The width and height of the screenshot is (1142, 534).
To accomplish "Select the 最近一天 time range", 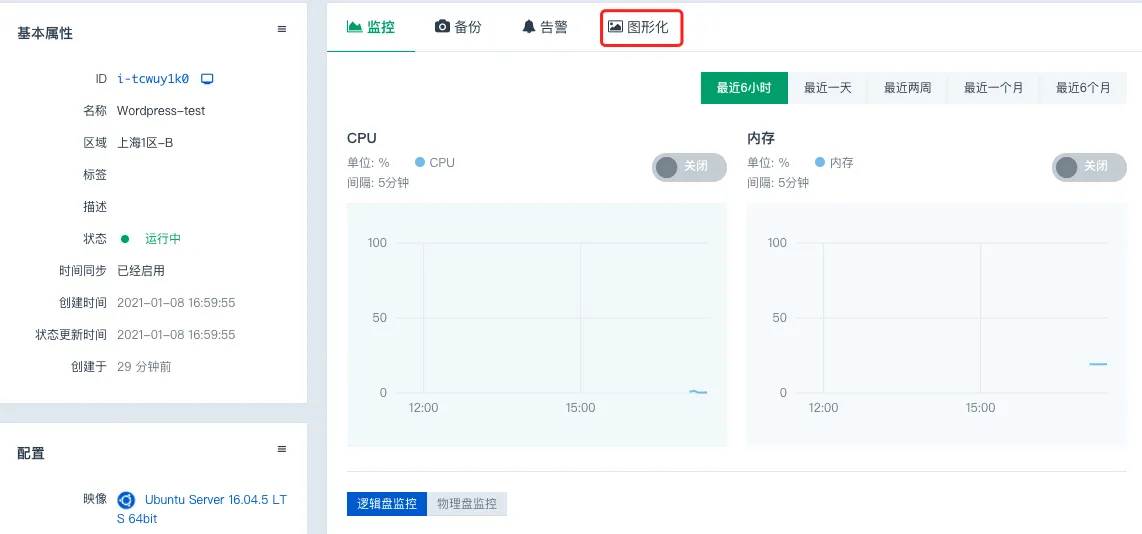I will click(828, 88).
